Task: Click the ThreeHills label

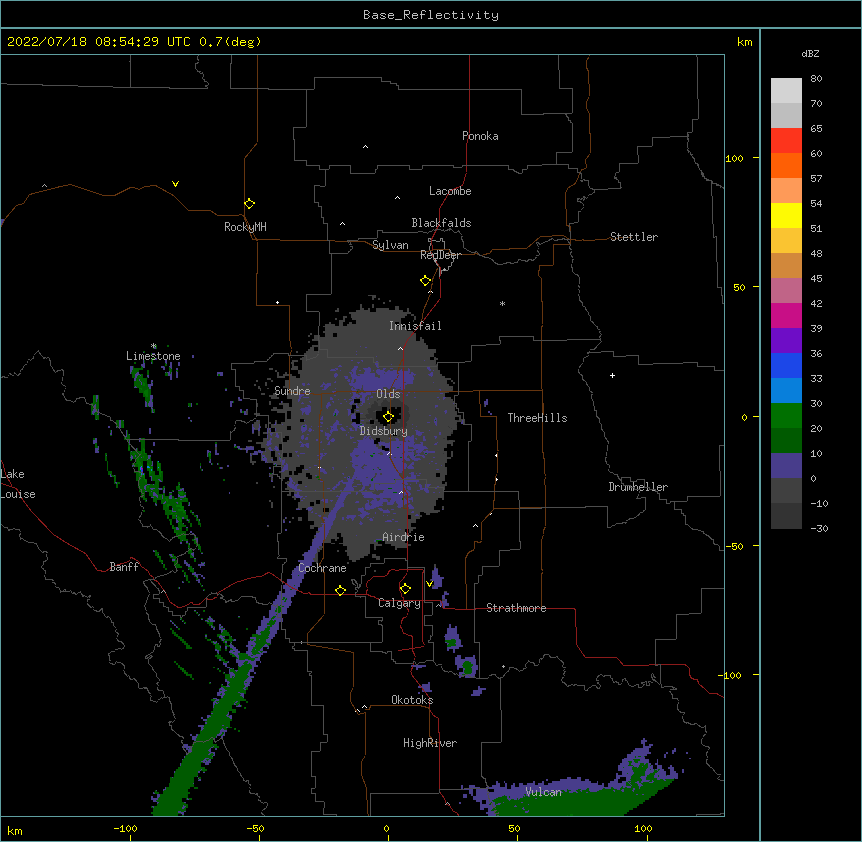Action: coord(537,418)
